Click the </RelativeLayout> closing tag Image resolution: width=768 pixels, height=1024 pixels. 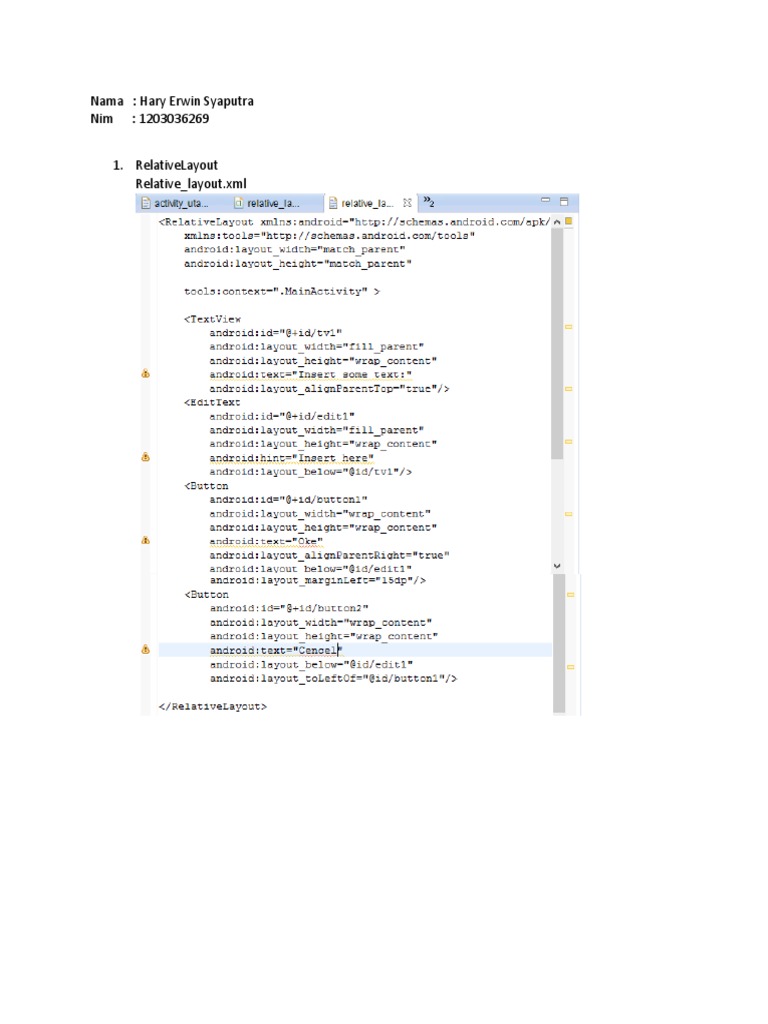point(212,707)
